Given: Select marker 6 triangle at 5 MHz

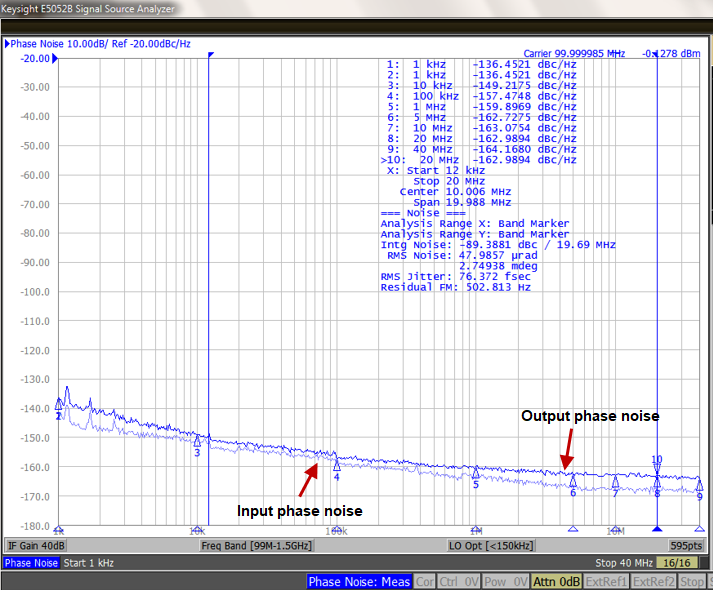Looking at the screenshot, I should click(573, 482).
